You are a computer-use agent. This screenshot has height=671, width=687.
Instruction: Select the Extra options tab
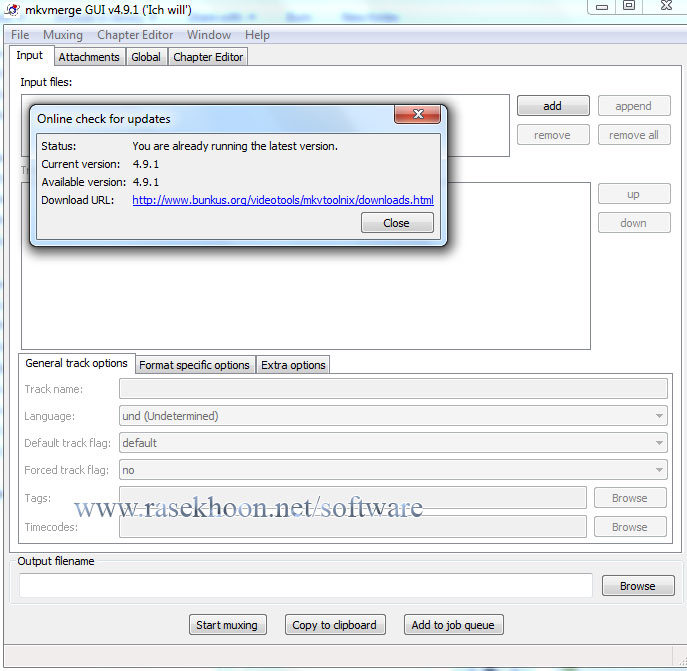[x=293, y=365]
